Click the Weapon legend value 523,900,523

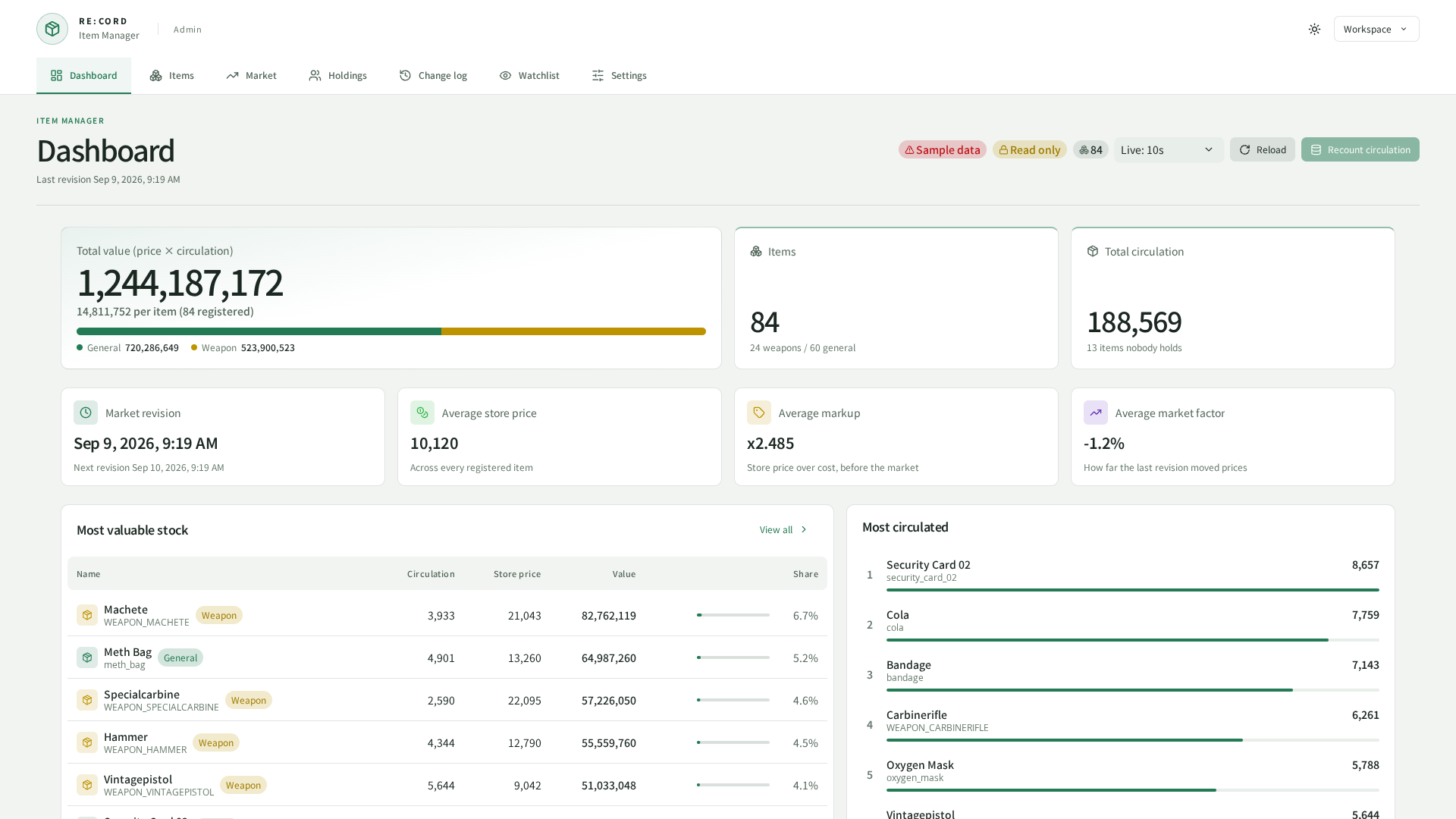pyautogui.click(x=268, y=348)
